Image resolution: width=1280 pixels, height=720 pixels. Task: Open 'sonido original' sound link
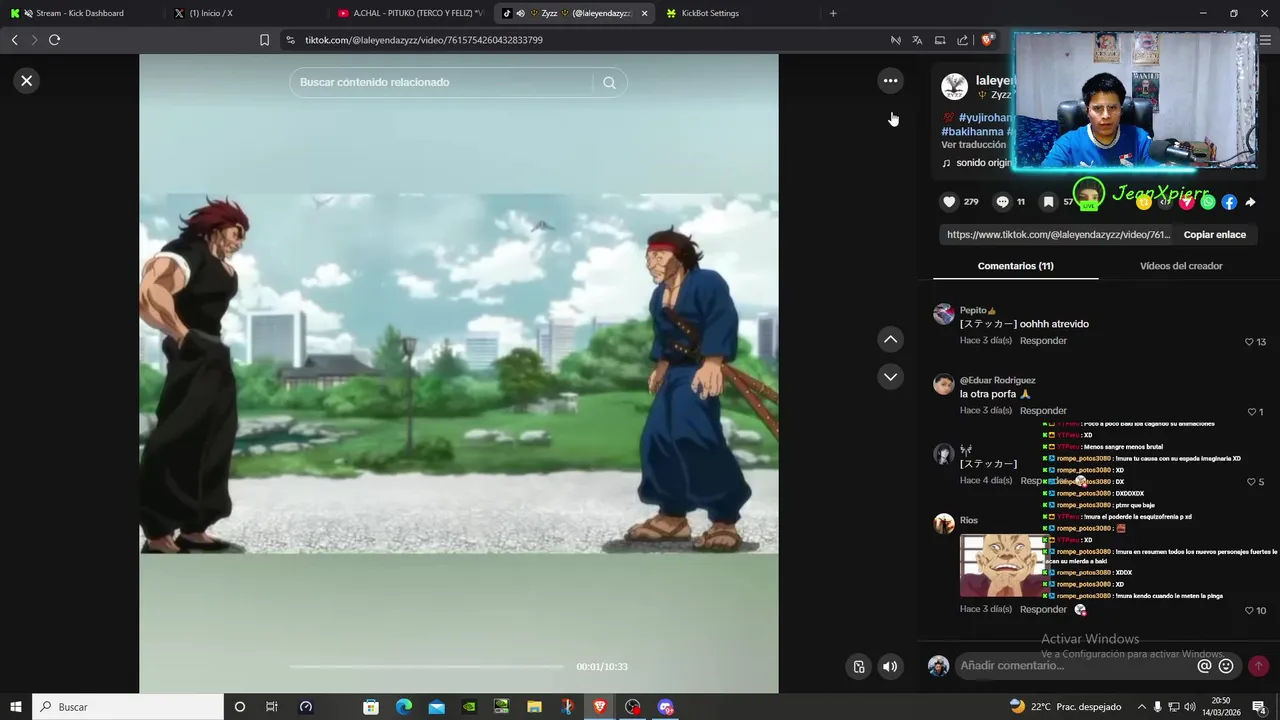click(x=976, y=163)
